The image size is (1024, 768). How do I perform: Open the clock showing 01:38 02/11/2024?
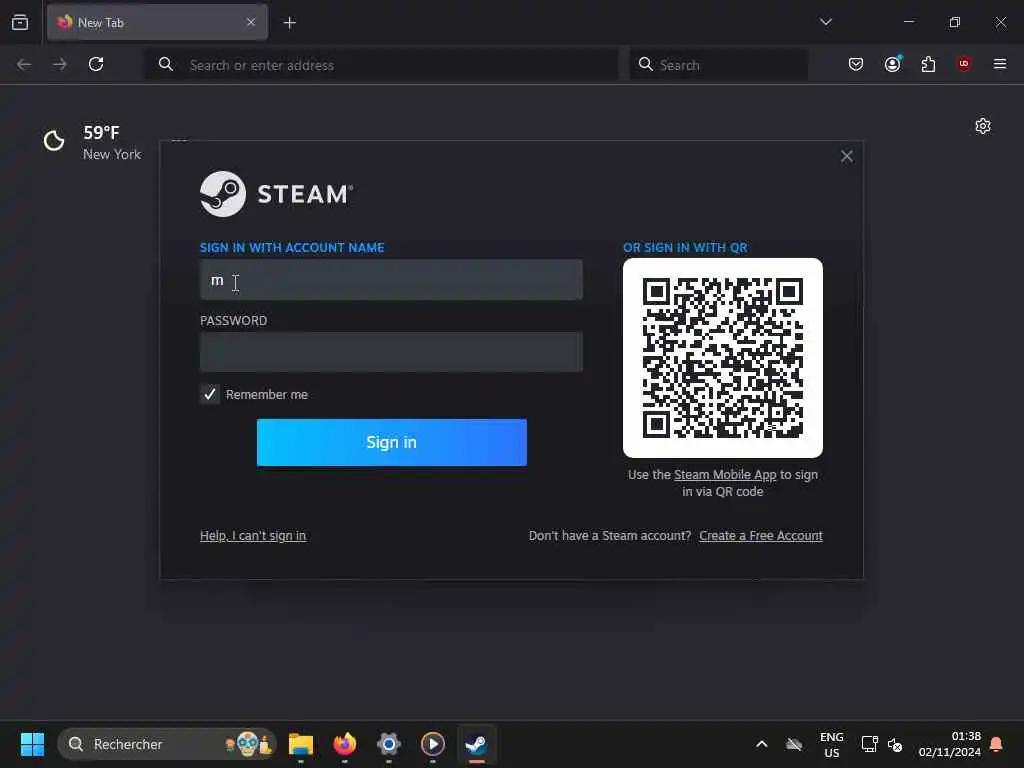click(x=950, y=744)
